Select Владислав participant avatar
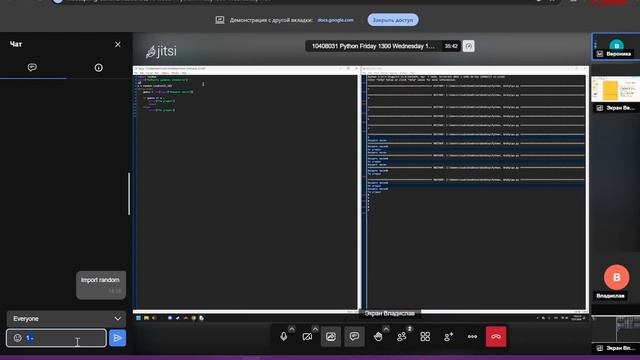The image size is (640, 360). point(616,277)
